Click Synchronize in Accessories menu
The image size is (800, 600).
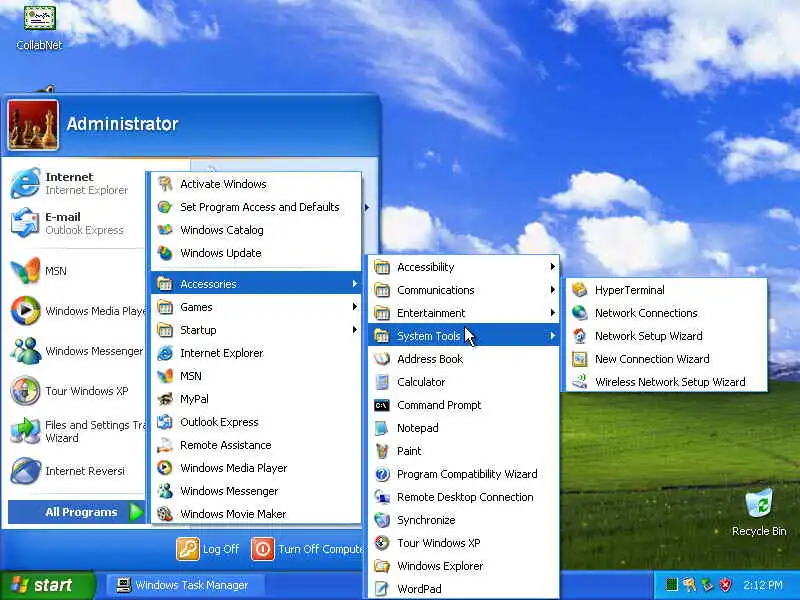pos(464,520)
